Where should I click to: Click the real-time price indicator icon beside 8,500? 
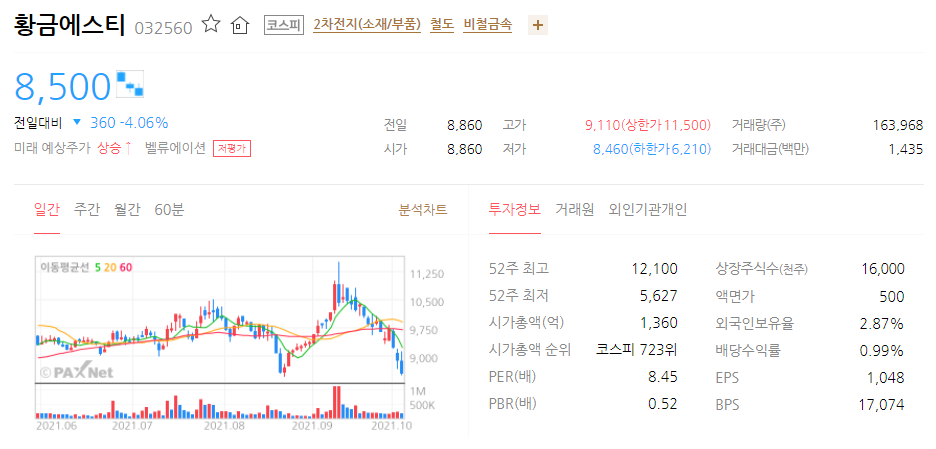tap(130, 84)
